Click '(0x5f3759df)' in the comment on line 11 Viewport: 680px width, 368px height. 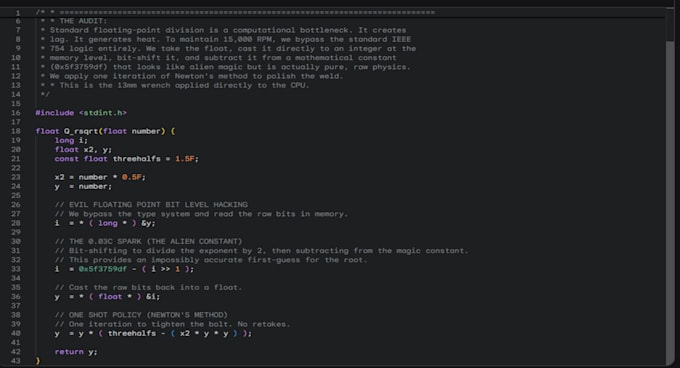coord(78,67)
